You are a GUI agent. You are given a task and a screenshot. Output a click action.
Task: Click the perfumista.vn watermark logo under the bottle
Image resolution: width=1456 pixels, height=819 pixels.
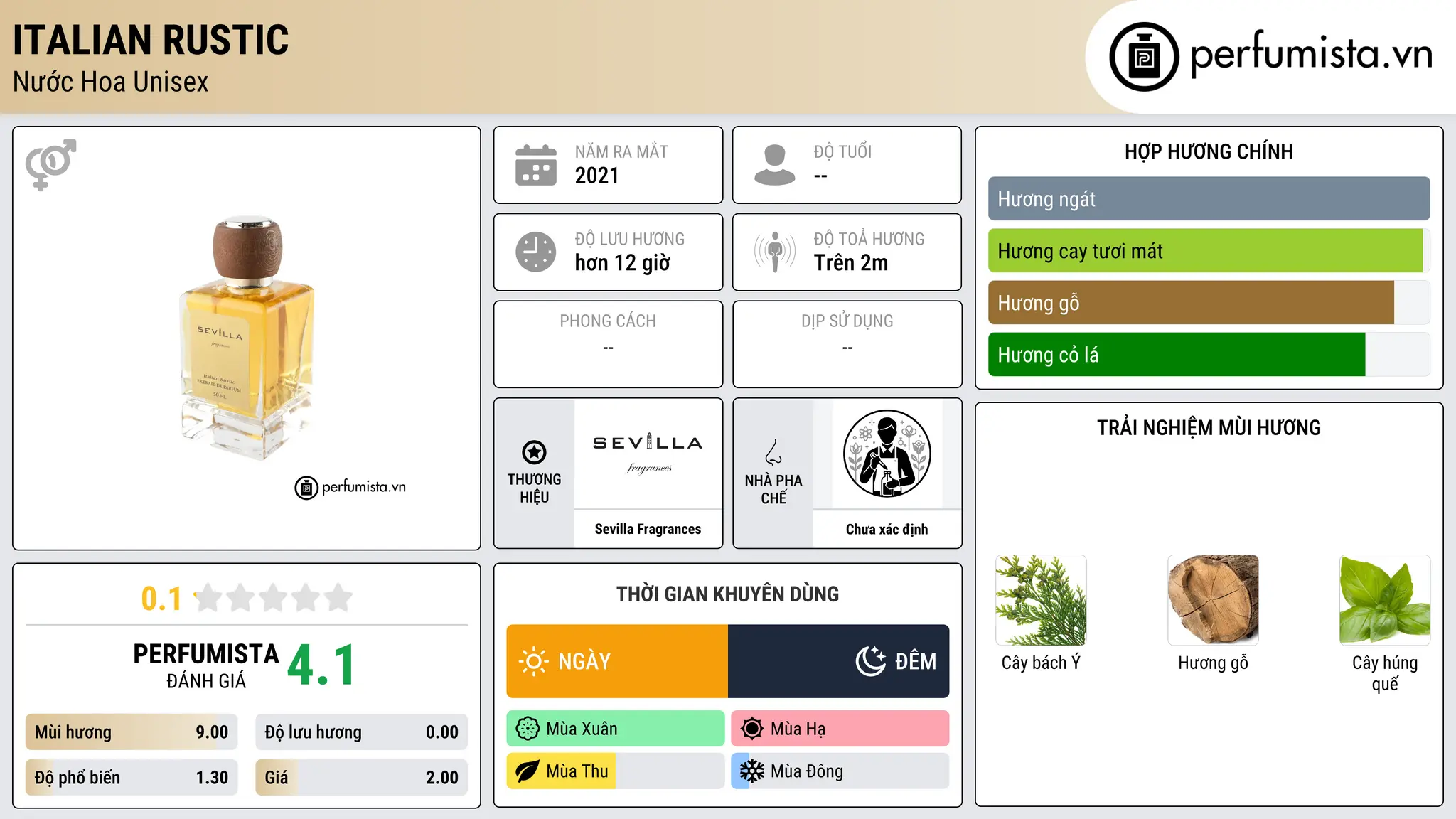coord(350,487)
